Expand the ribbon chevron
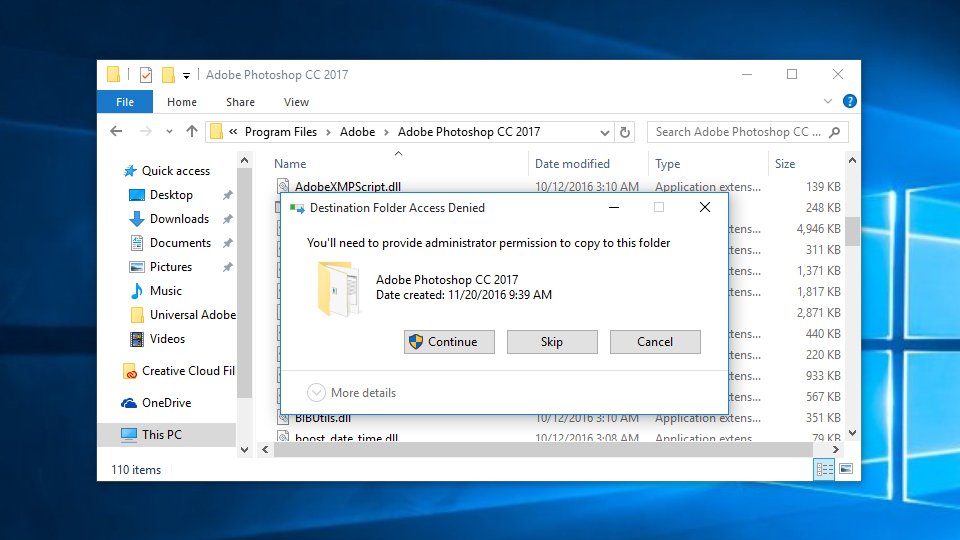Image resolution: width=960 pixels, height=540 pixels. click(x=828, y=101)
